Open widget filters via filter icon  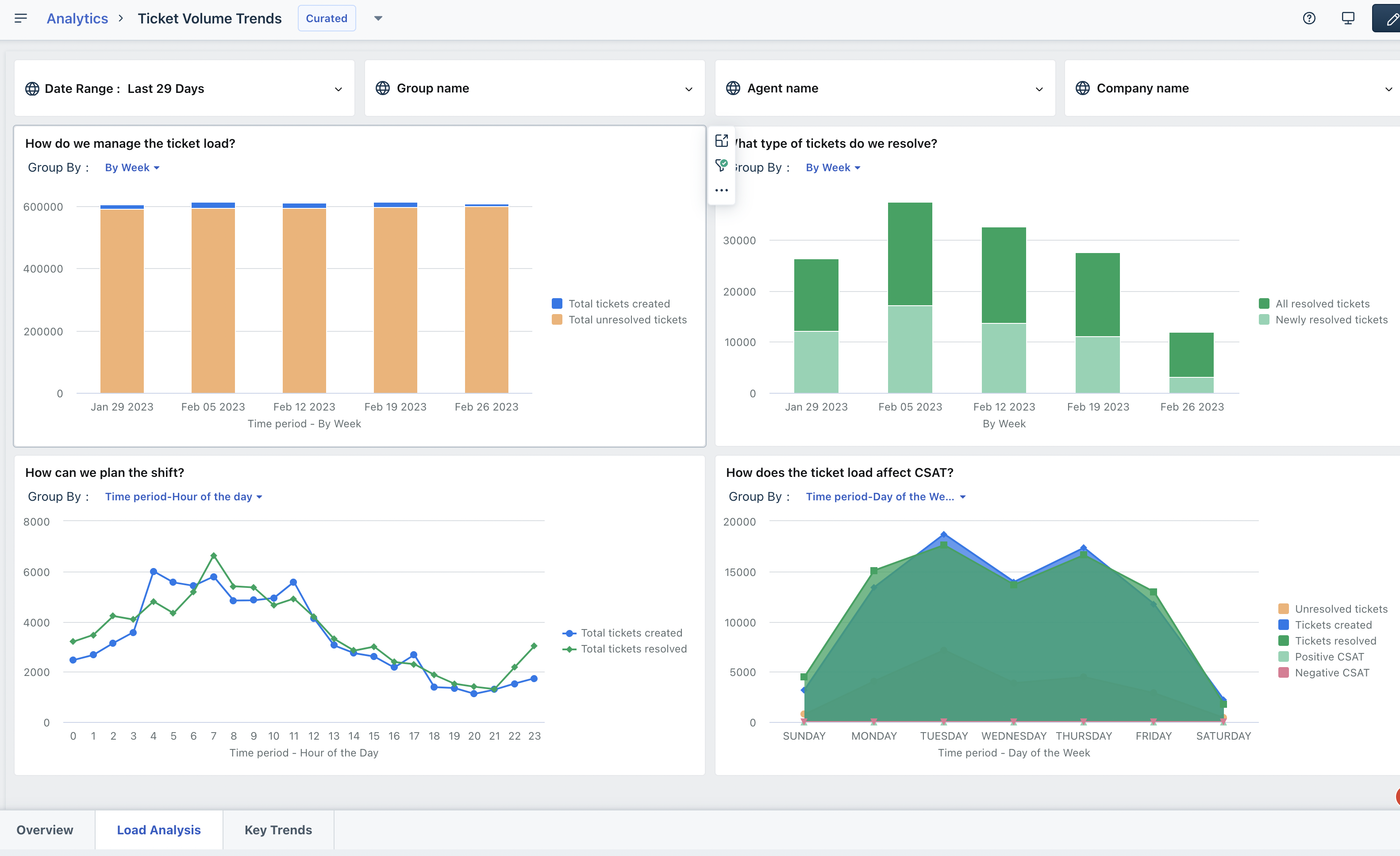(x=722, y=165)
